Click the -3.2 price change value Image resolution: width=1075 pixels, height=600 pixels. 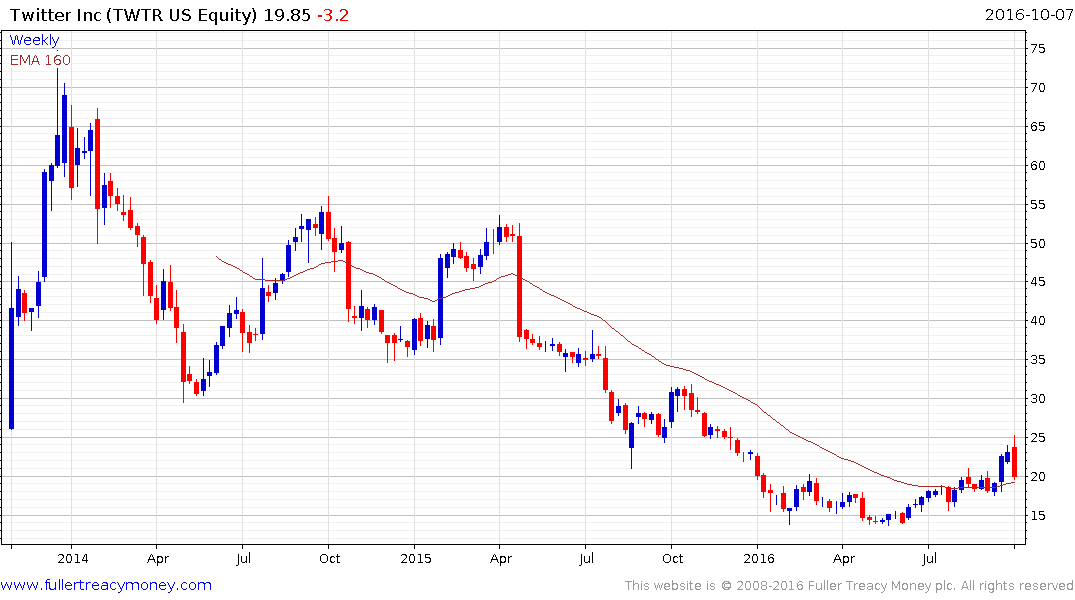tap(333, 15)
